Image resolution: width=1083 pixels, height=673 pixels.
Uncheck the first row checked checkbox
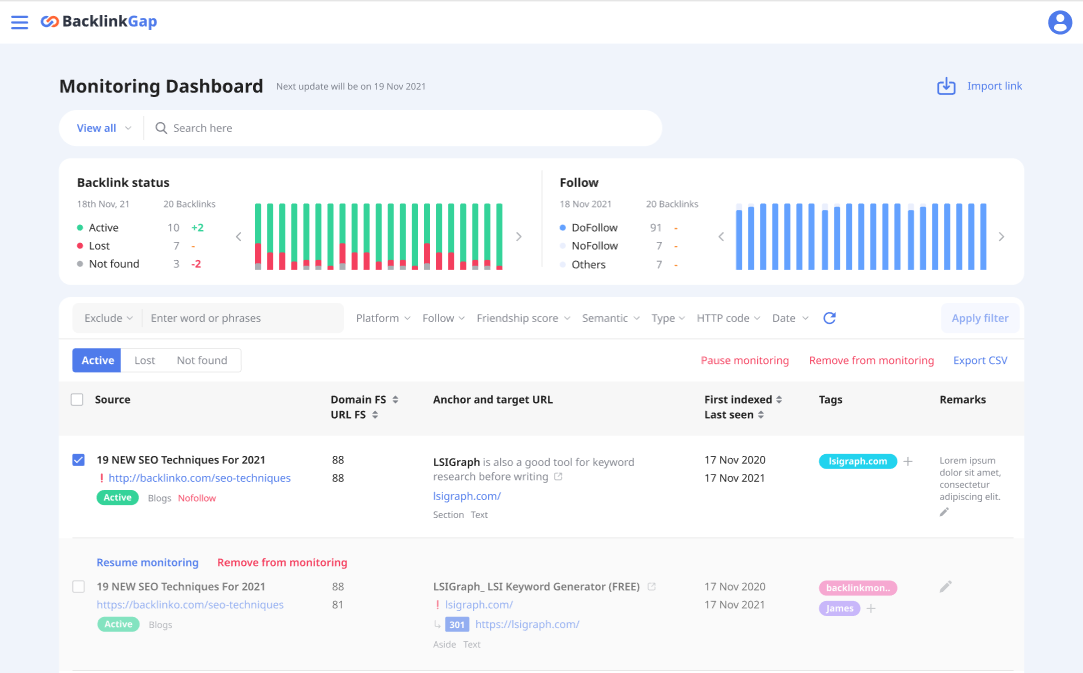(x=79, y=460)
